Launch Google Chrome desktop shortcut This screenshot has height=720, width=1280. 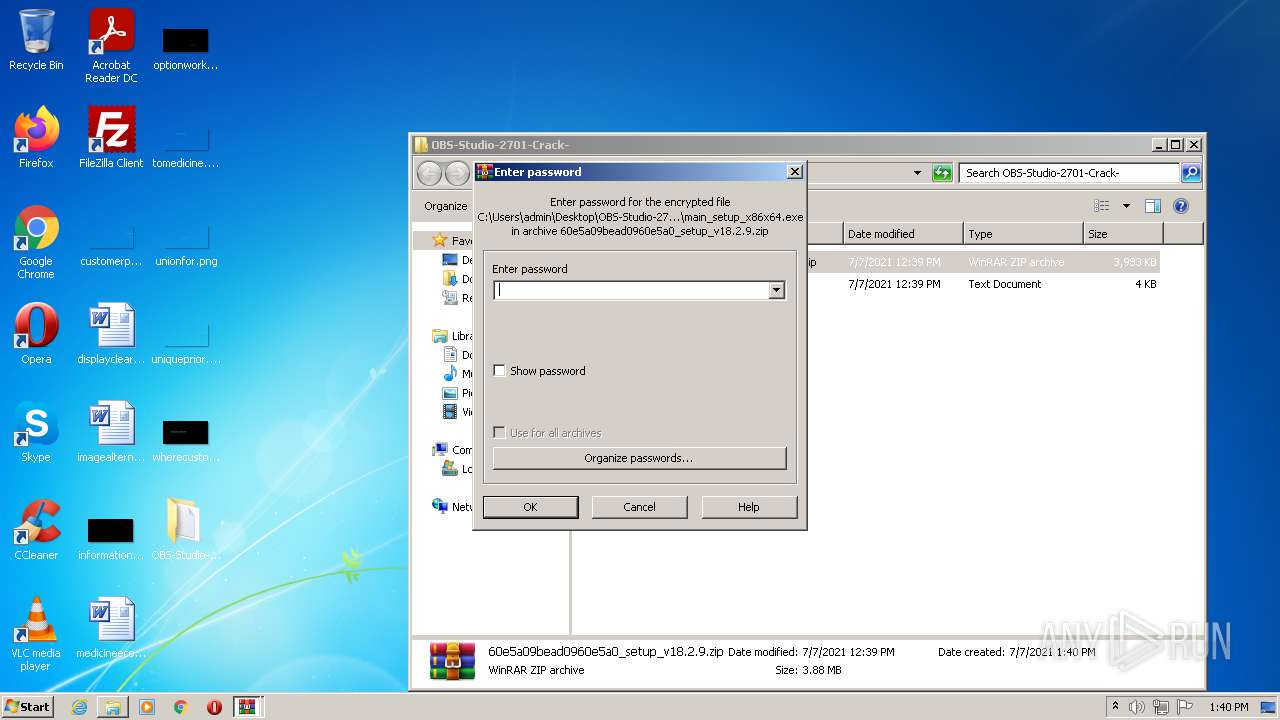[x=36, y=242]
